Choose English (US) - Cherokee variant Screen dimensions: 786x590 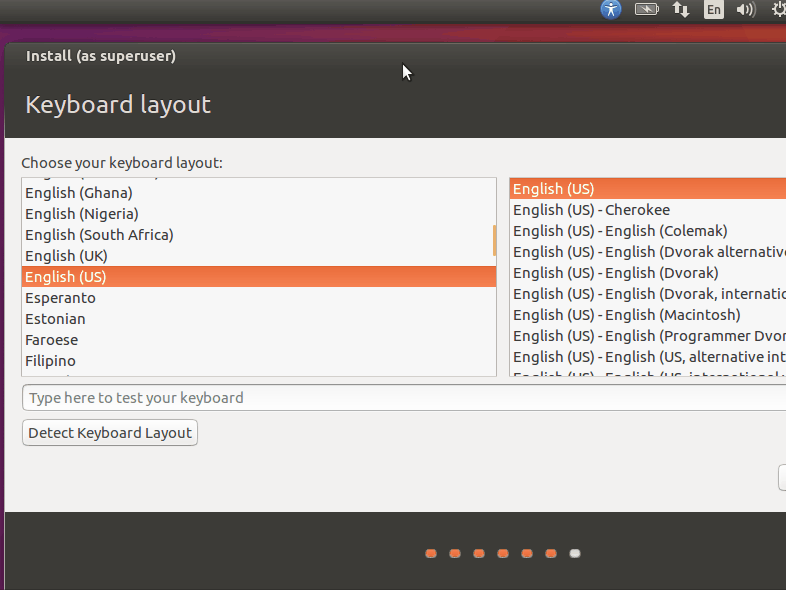point(648,210)
